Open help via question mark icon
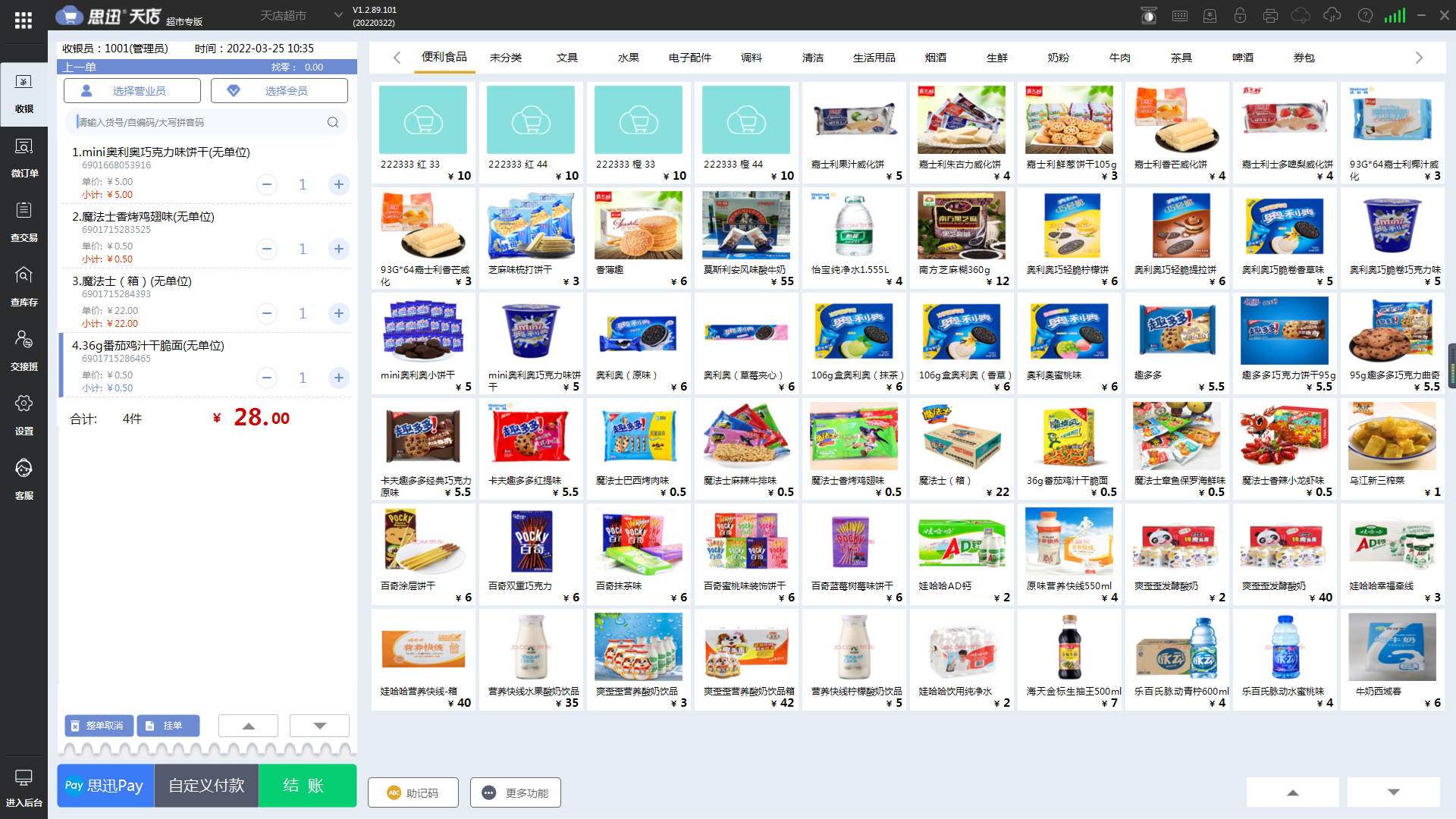The width and height of the screenshot is (1456, 819). pos(1365,15)
